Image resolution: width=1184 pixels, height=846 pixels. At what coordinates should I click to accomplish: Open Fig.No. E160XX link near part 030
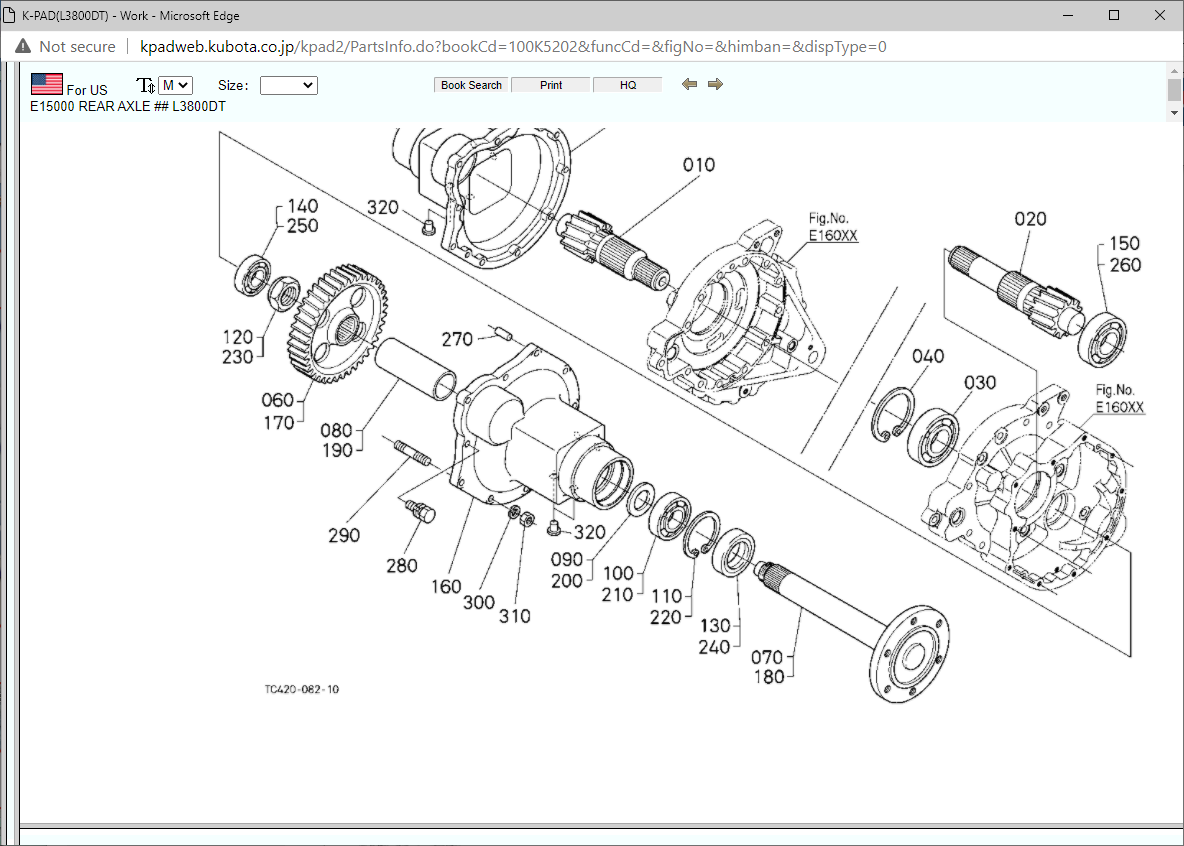tap(1119, 407)
